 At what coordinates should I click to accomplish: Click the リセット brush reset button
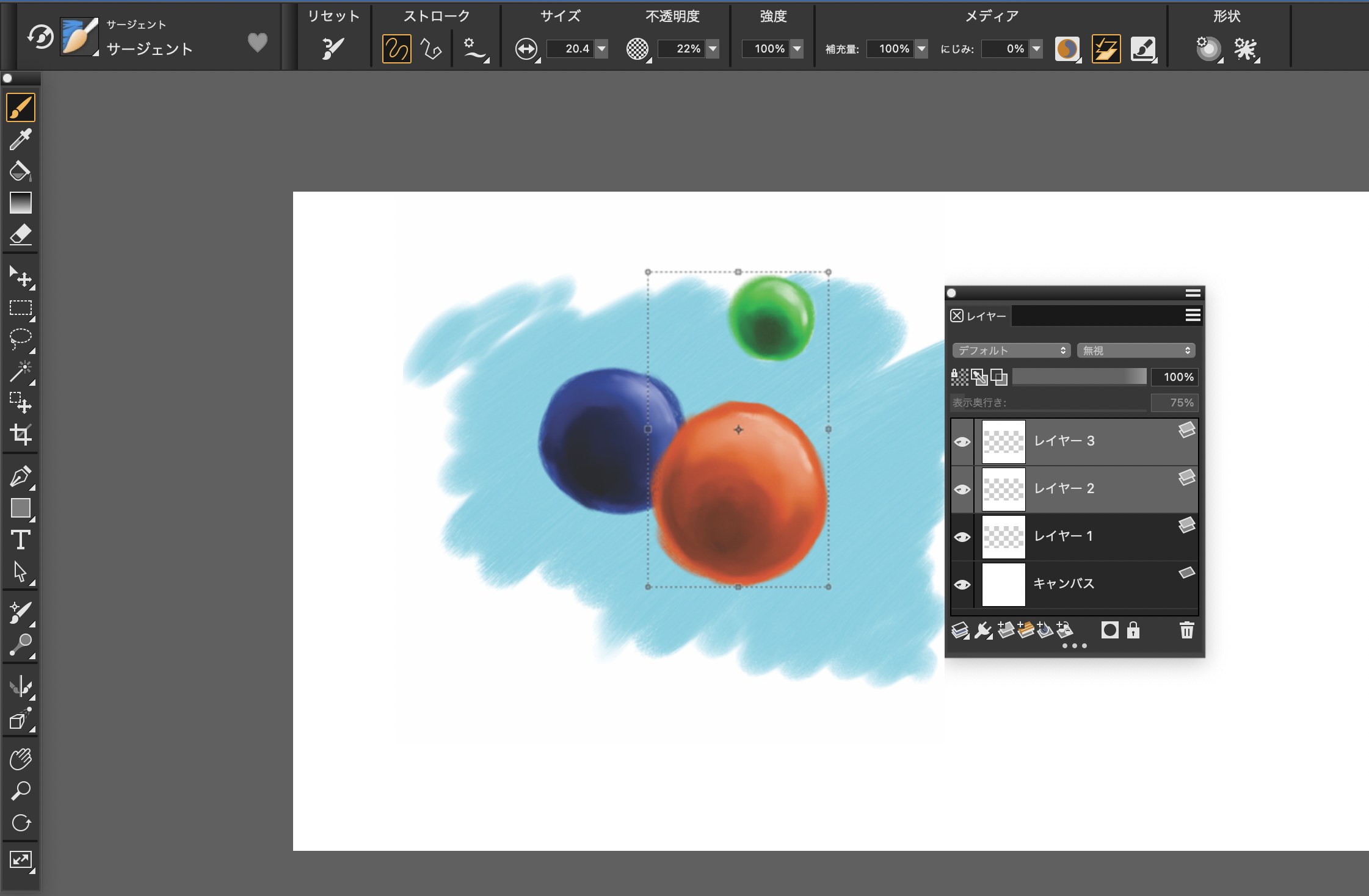(333, 48)
